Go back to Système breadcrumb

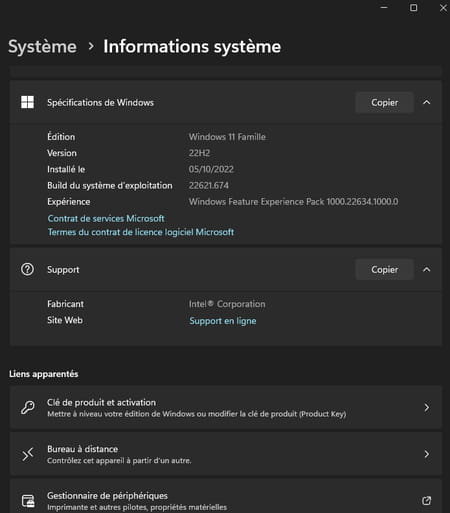click(42, 46)
